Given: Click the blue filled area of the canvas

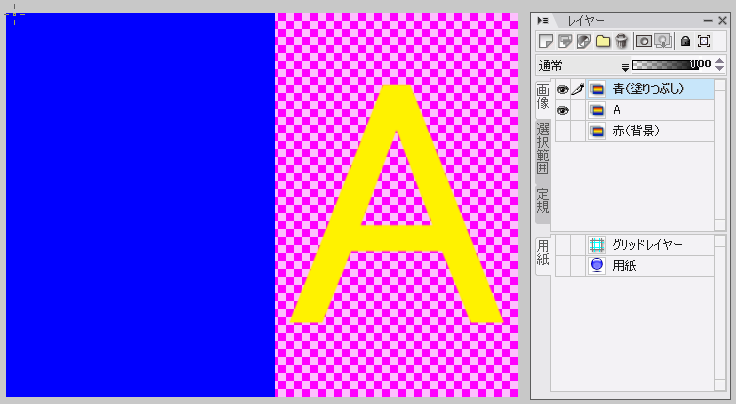Looking at the screenshot, I should tap(140, 205).
